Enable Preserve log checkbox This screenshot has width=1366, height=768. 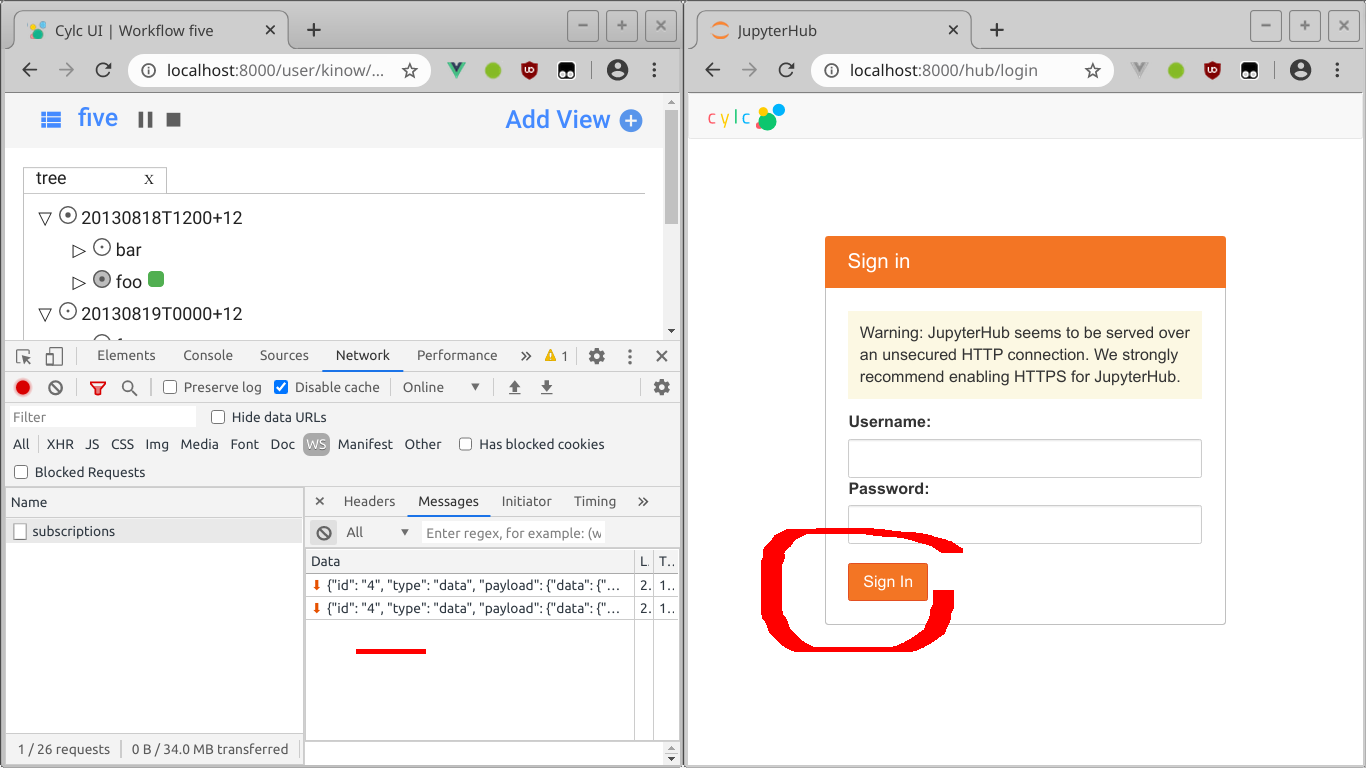170,387
